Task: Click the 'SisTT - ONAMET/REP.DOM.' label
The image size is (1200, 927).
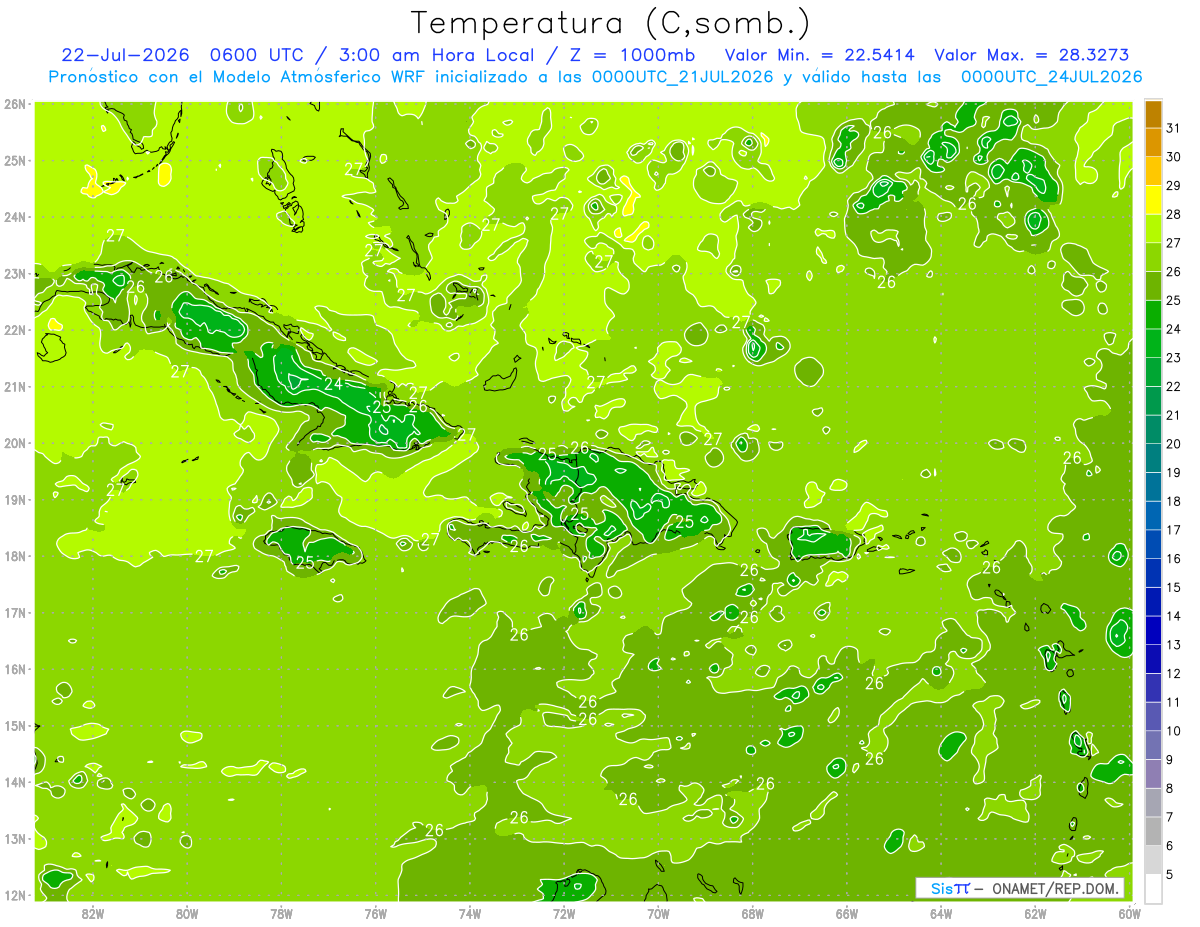Action: pos(1020,888)
